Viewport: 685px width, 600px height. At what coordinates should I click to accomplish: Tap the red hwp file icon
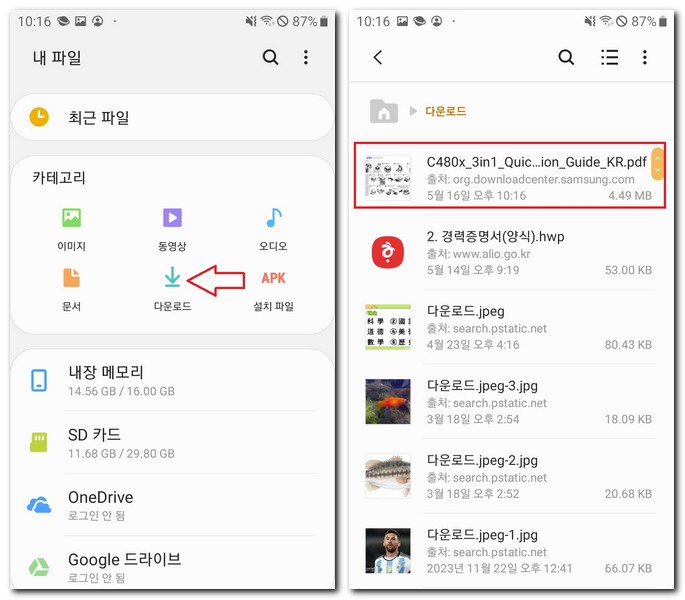coord(387,252)
